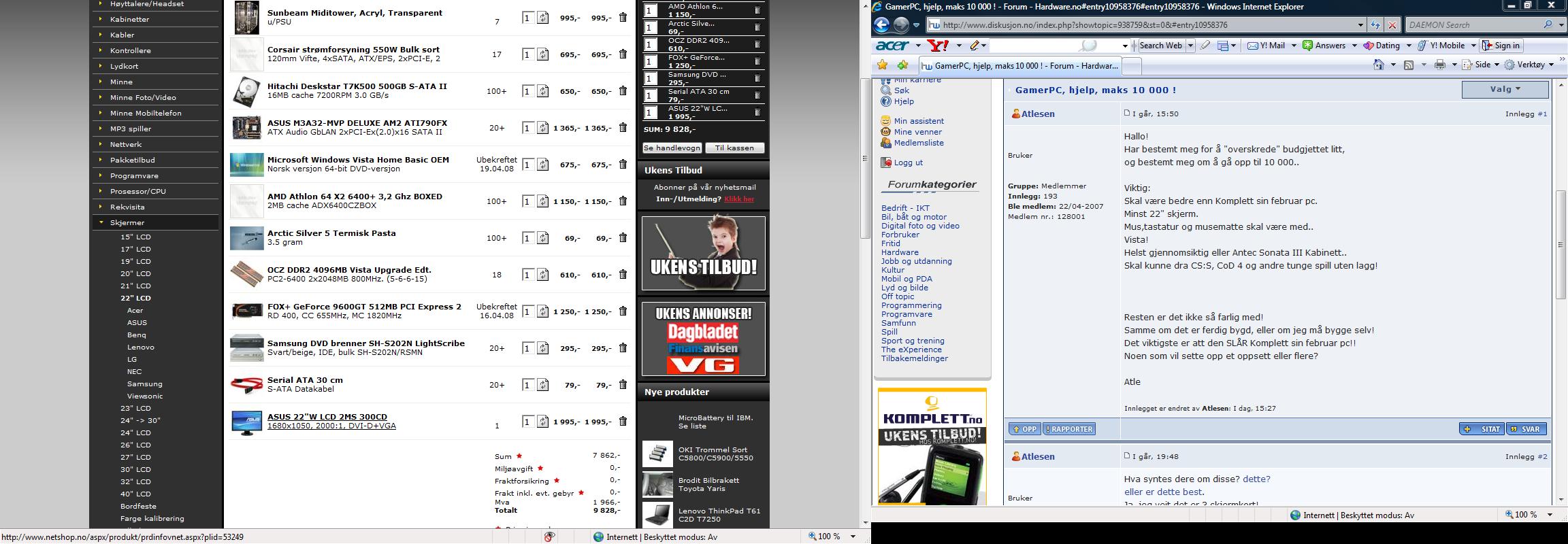Open Logg ut link in forum sidebar
The image size is (1568, 544).
pos(908,163)
